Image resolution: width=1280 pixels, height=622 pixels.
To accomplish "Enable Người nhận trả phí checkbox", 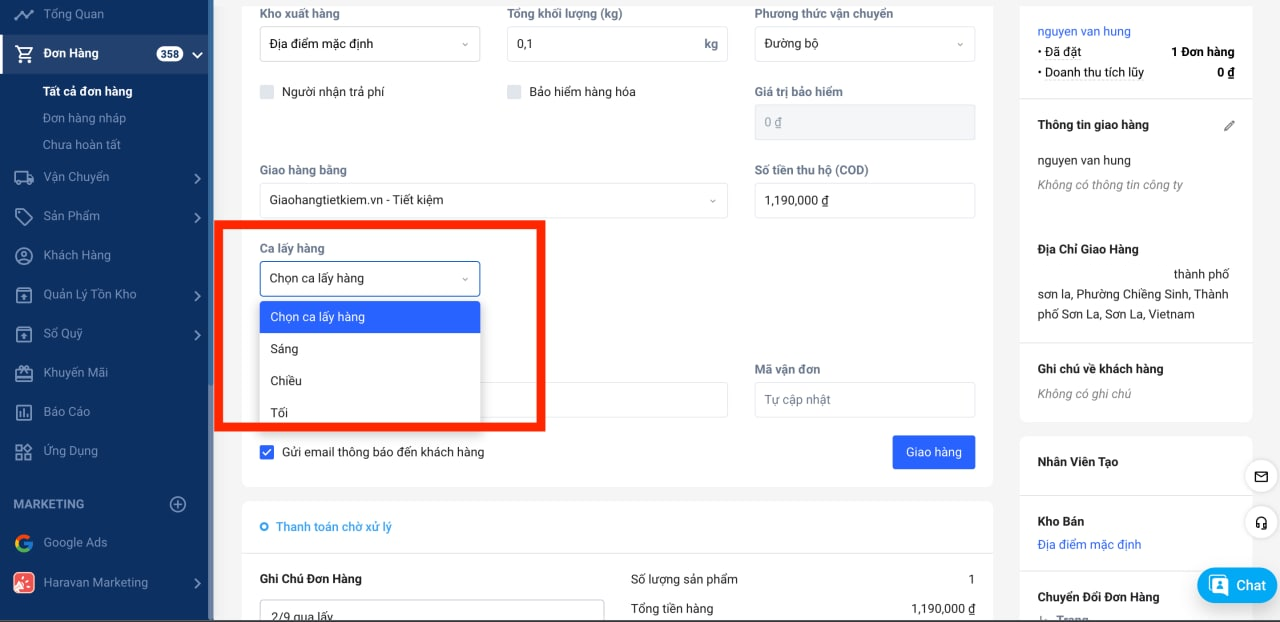I will click(x=267, y=92).
